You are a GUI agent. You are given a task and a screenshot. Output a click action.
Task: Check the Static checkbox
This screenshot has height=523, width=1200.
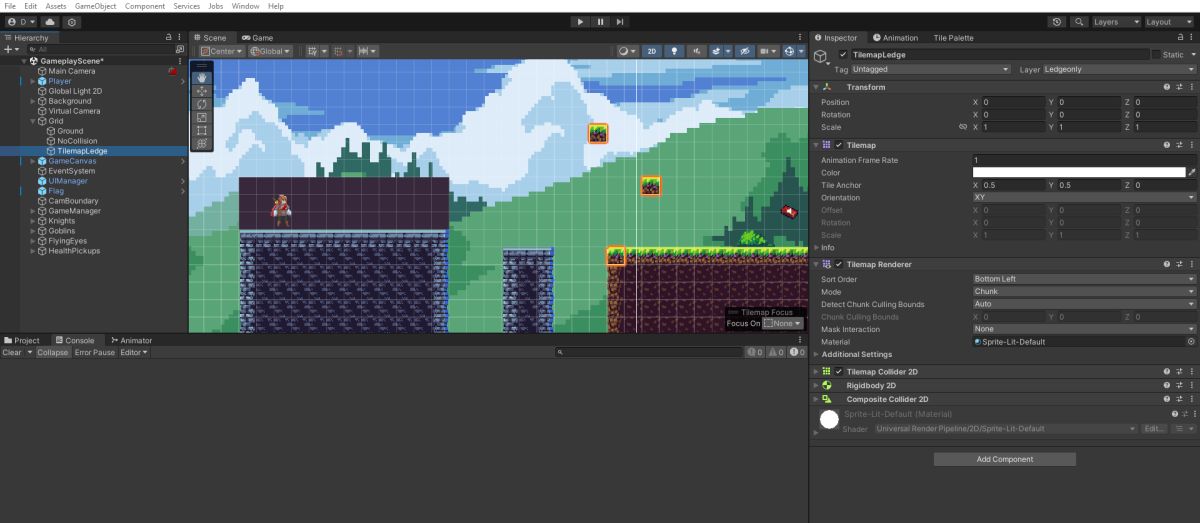[x=1155, y=54]
